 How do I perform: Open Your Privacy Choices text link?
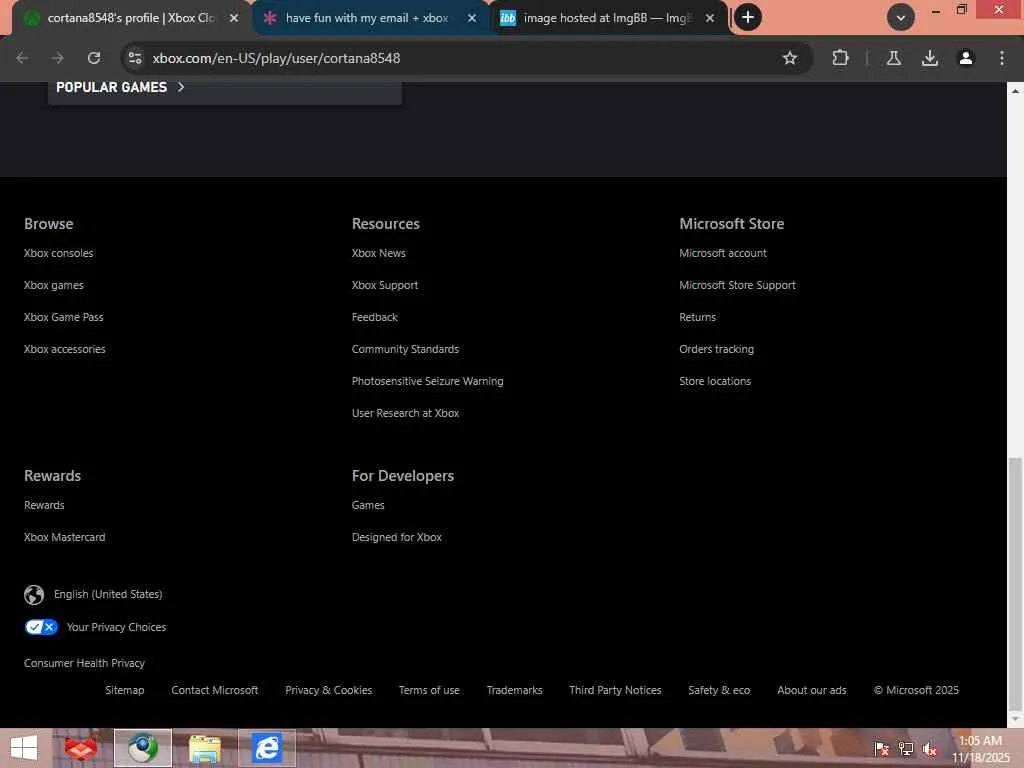pos(116,628)
